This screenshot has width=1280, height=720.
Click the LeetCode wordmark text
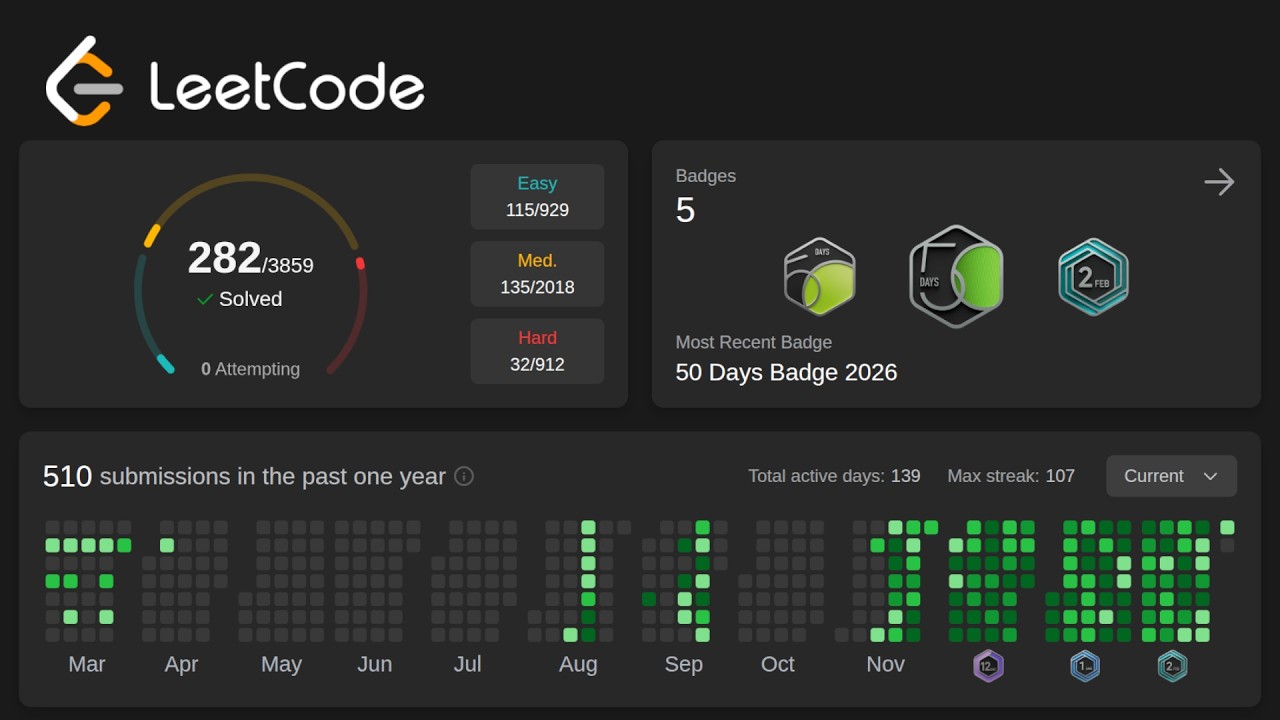coord(287,86)
